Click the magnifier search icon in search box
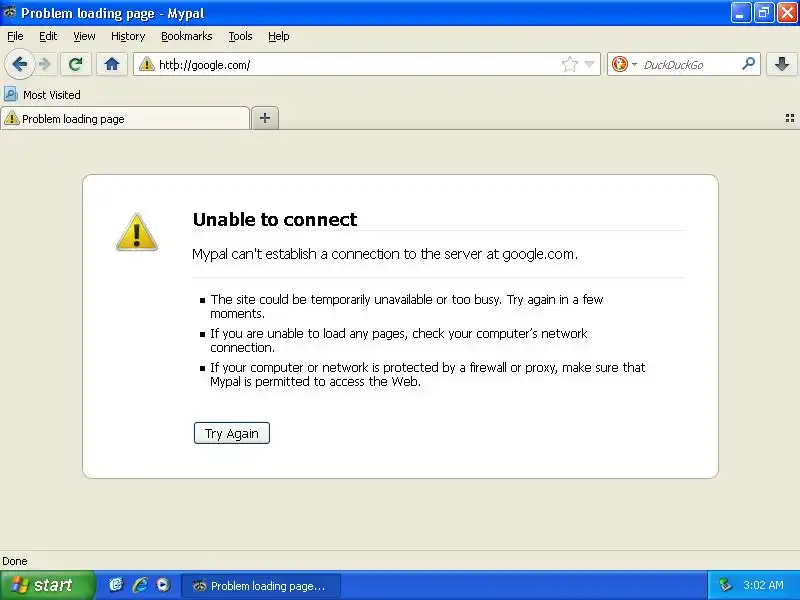Image resolution: width=800 pixels, height=600 pixels. point(748,64)
